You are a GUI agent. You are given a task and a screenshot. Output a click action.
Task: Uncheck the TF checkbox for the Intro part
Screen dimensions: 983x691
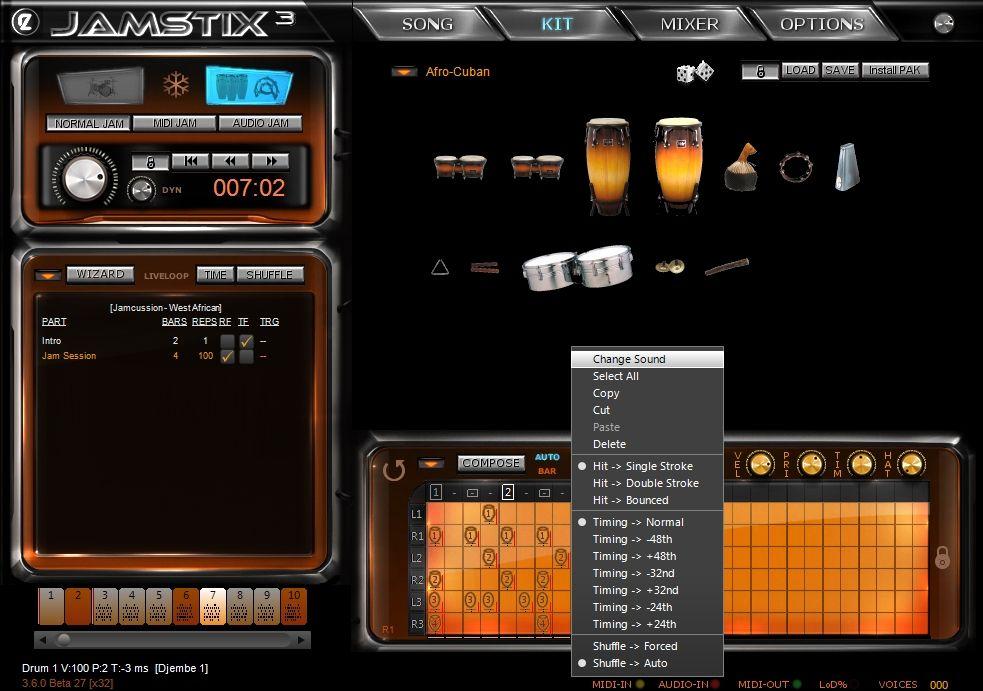[x=245, y=341]
